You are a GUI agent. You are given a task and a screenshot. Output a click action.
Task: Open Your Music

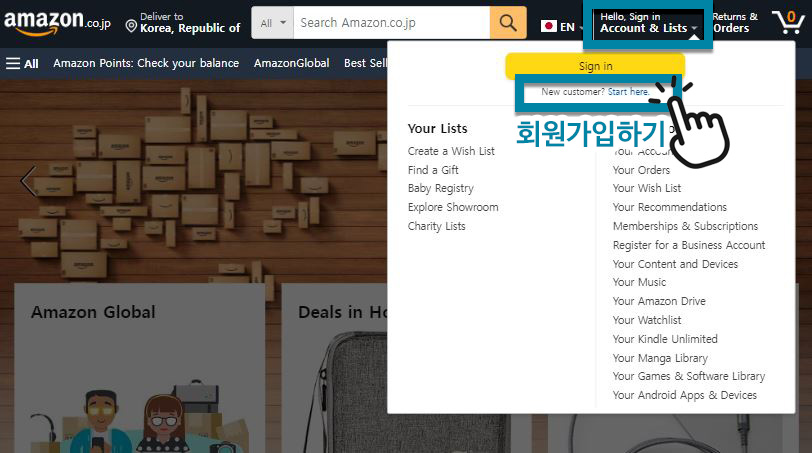tap(640, 282)
